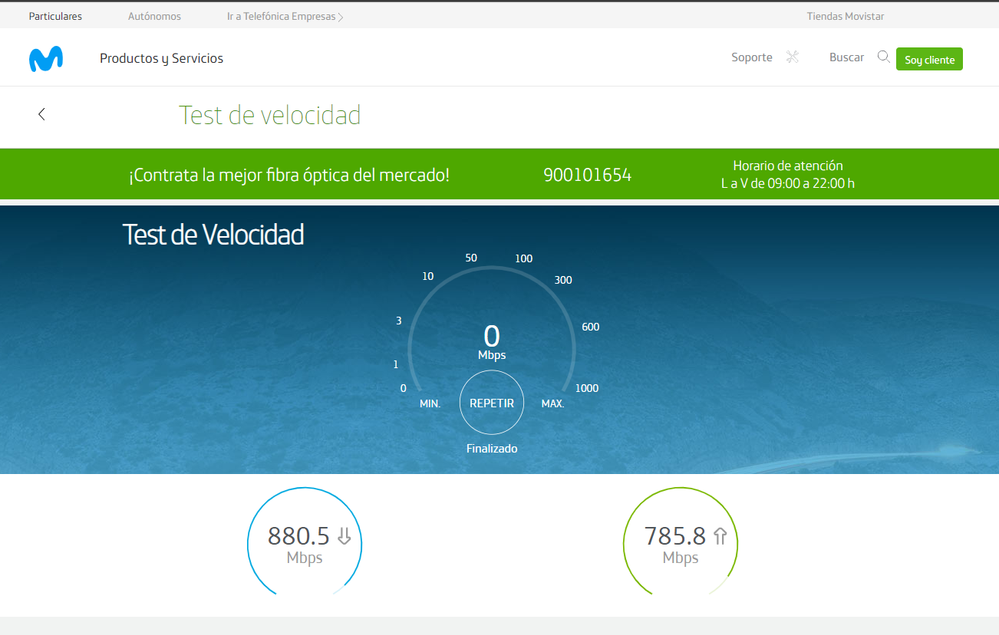Click the upload speed 785.8 Mbps circle
The image size is (999, 635).
point(680,544)
